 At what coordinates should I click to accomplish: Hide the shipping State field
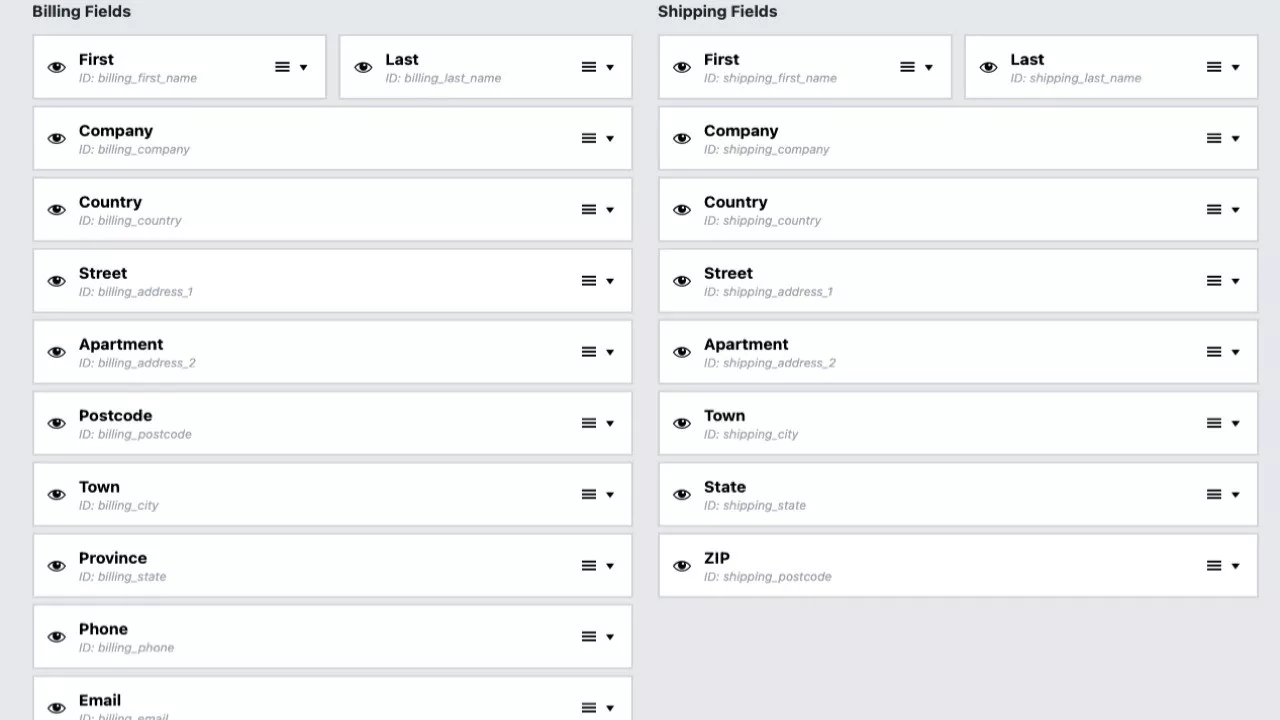(x=682, y=495)
